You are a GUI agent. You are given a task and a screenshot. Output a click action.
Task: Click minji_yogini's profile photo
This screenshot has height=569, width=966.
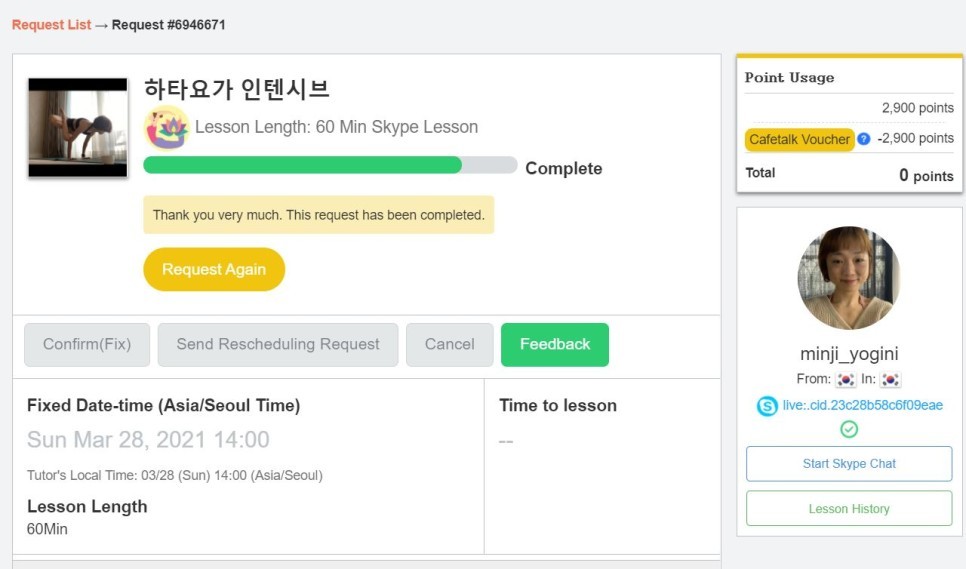(848, 278)
